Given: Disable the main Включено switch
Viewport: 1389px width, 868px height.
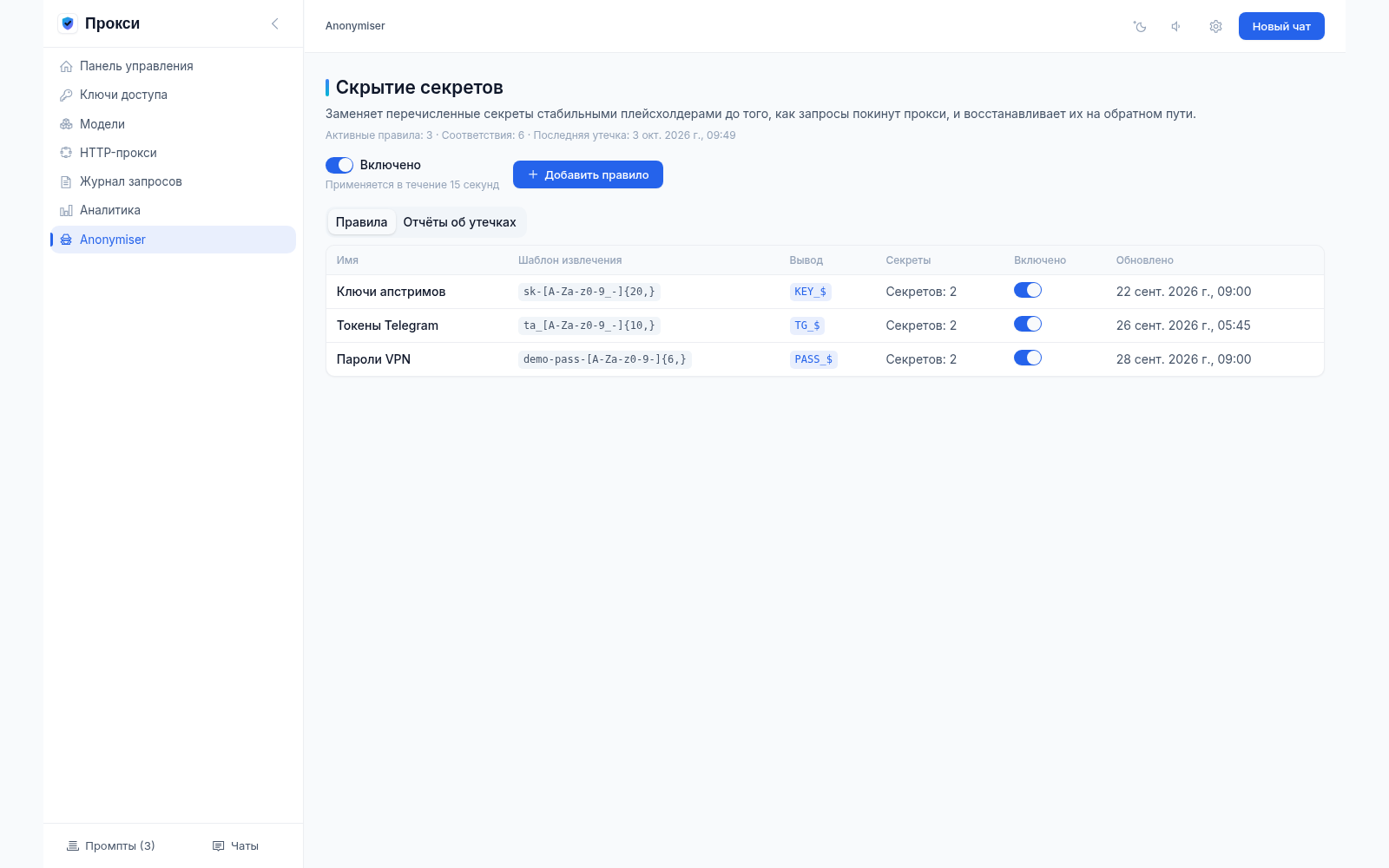Looking at the screenshot, I should pyautogui.click(x=339, y=165).
